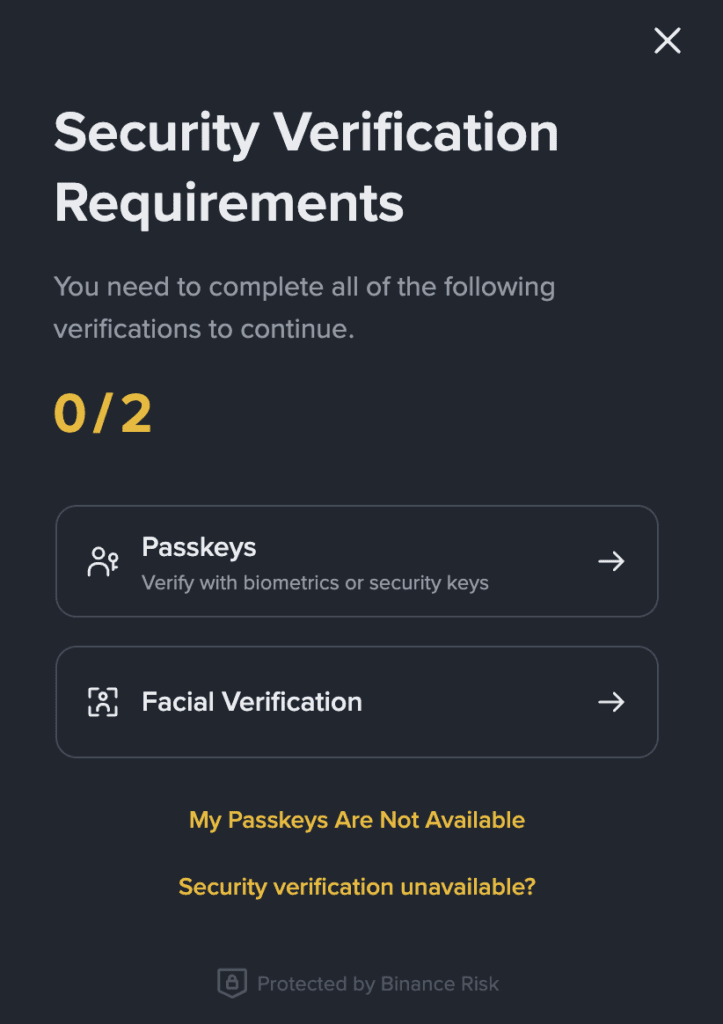Click the Passkeys person-and-key icon
This screenshot has width=723, height=1024.
pos(103,562)
